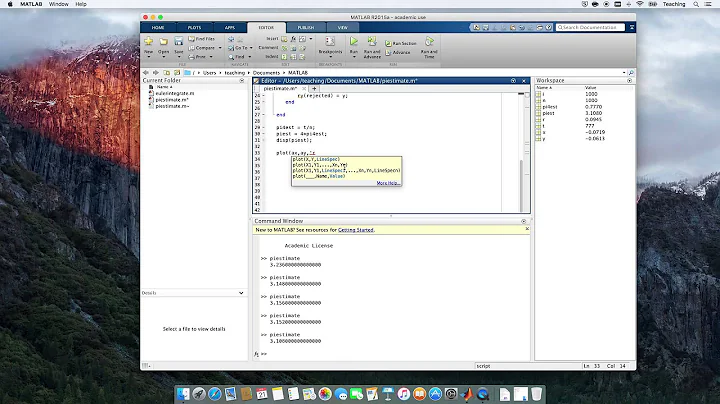This screenshot has width=720, height=404.
Task: Switch to the VIEW tab
Action: coord(343,28)
